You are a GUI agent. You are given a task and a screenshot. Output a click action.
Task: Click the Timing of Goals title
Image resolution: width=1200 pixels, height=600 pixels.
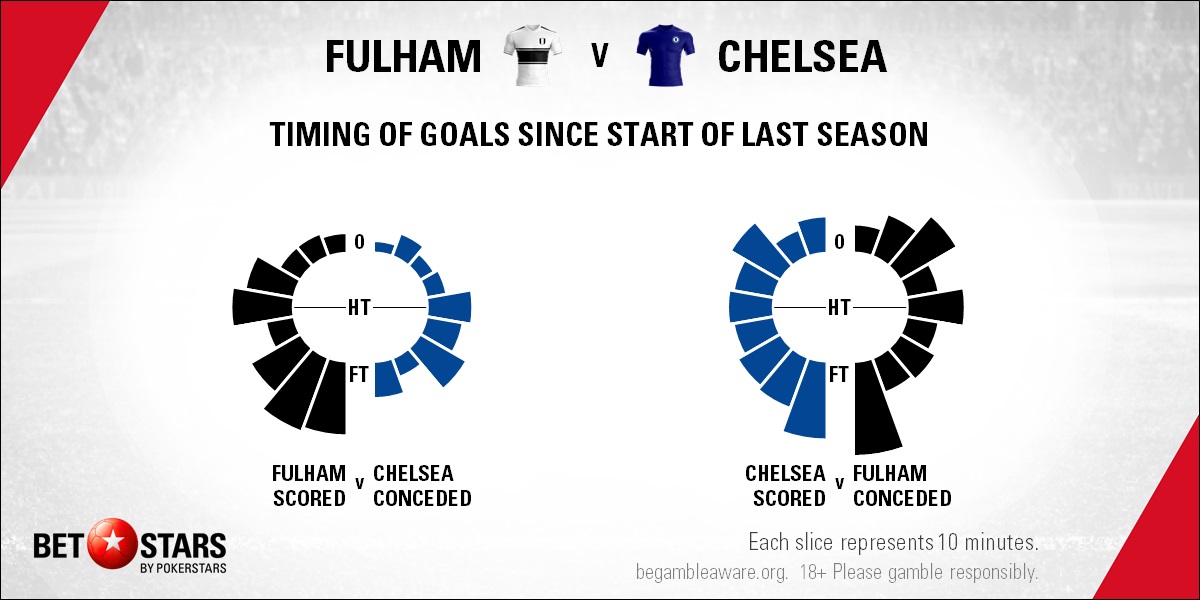point(600,134)
